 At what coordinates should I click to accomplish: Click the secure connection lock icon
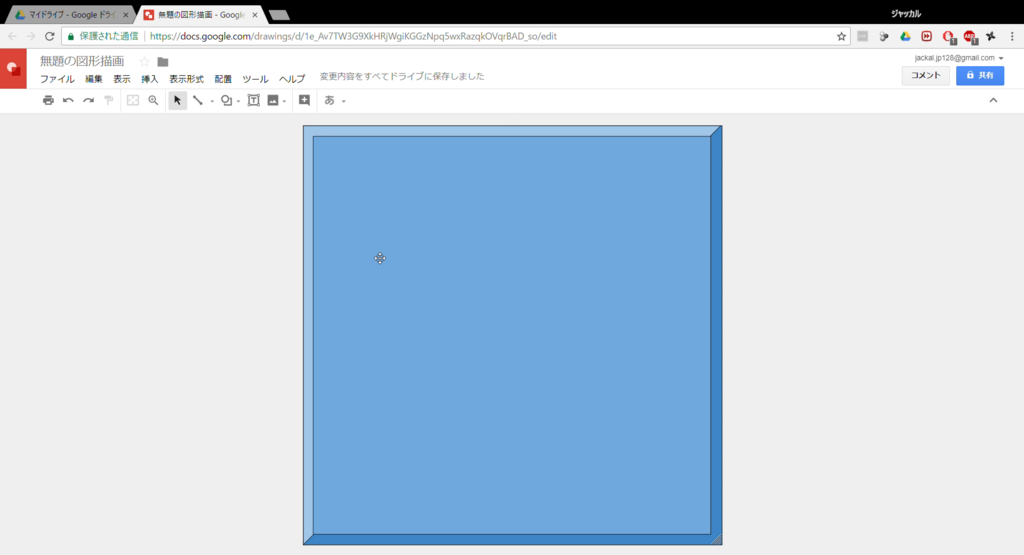click(x=71, y=37)
